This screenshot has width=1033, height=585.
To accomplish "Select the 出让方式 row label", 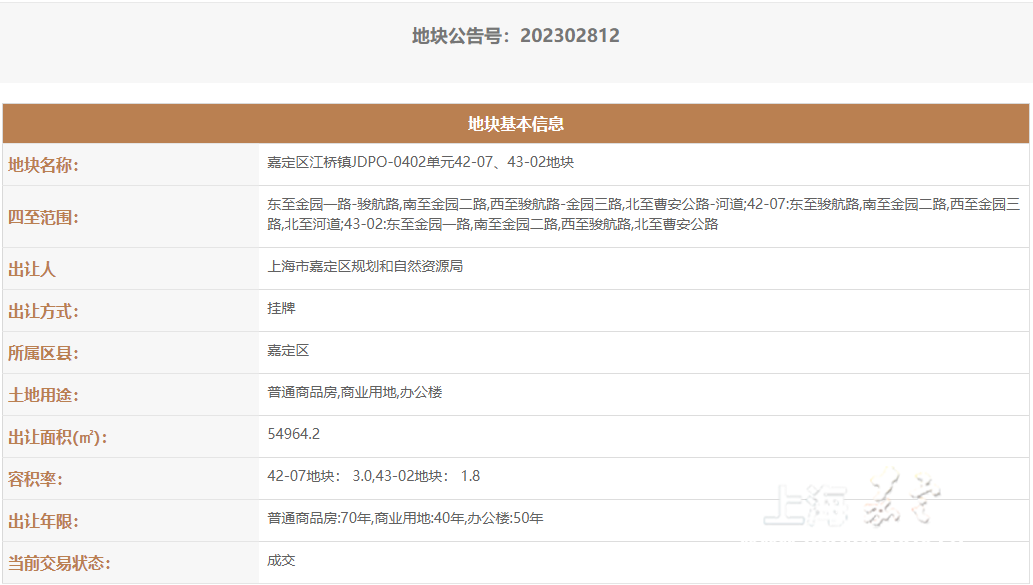I will pyautogui.click(x=43, y=311).
